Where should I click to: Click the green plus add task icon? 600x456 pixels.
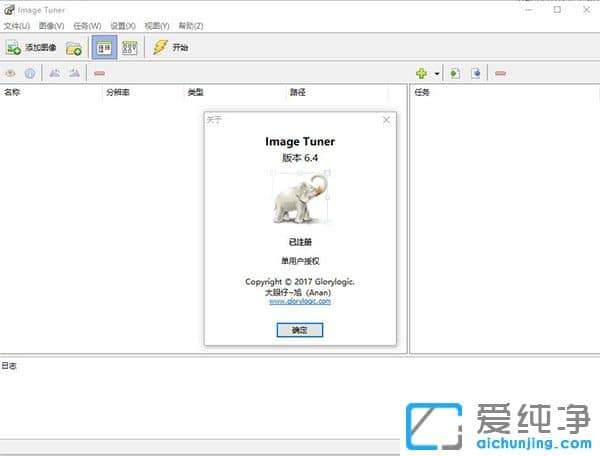(x=422, y=73)
